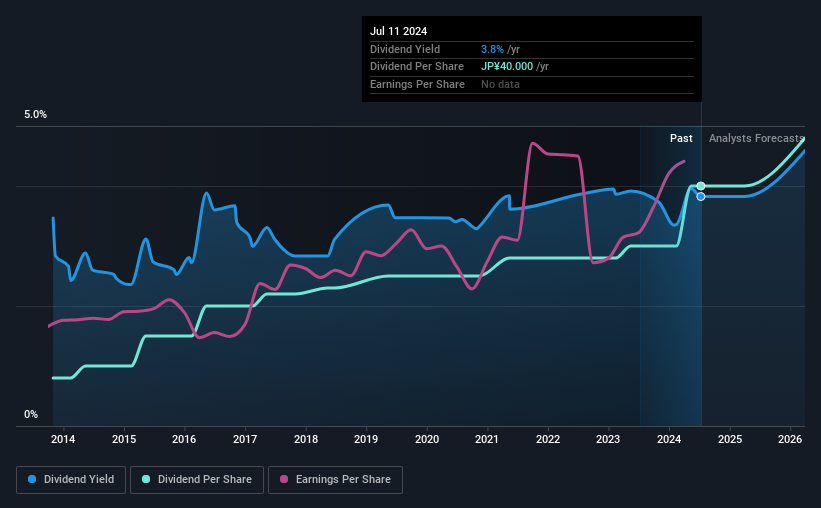
Task: Click the 2015 x-axis label
Action: pyautogui.click(x=124, y=439)
